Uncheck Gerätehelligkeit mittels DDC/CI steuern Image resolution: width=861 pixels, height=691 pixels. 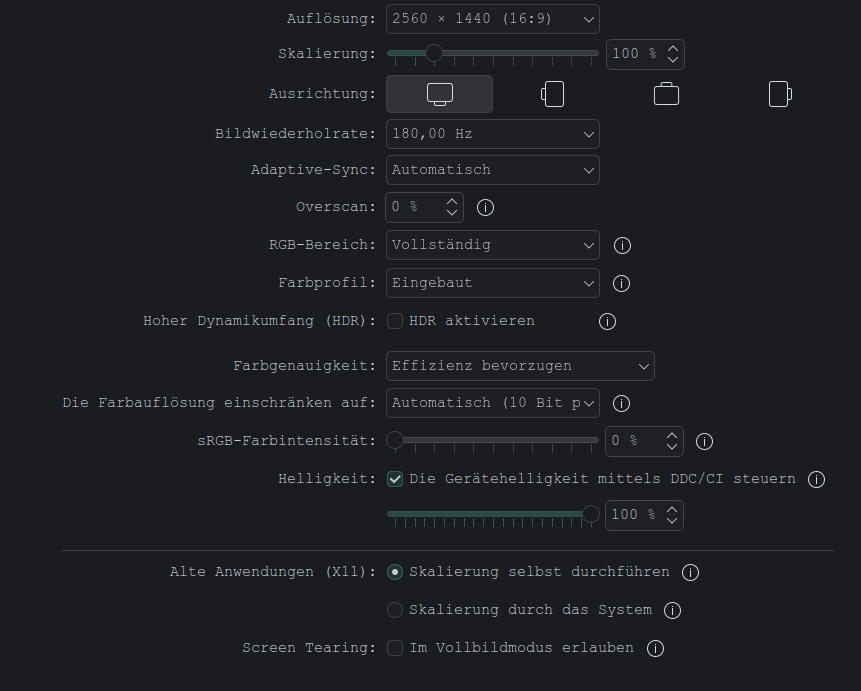[395, 479]
